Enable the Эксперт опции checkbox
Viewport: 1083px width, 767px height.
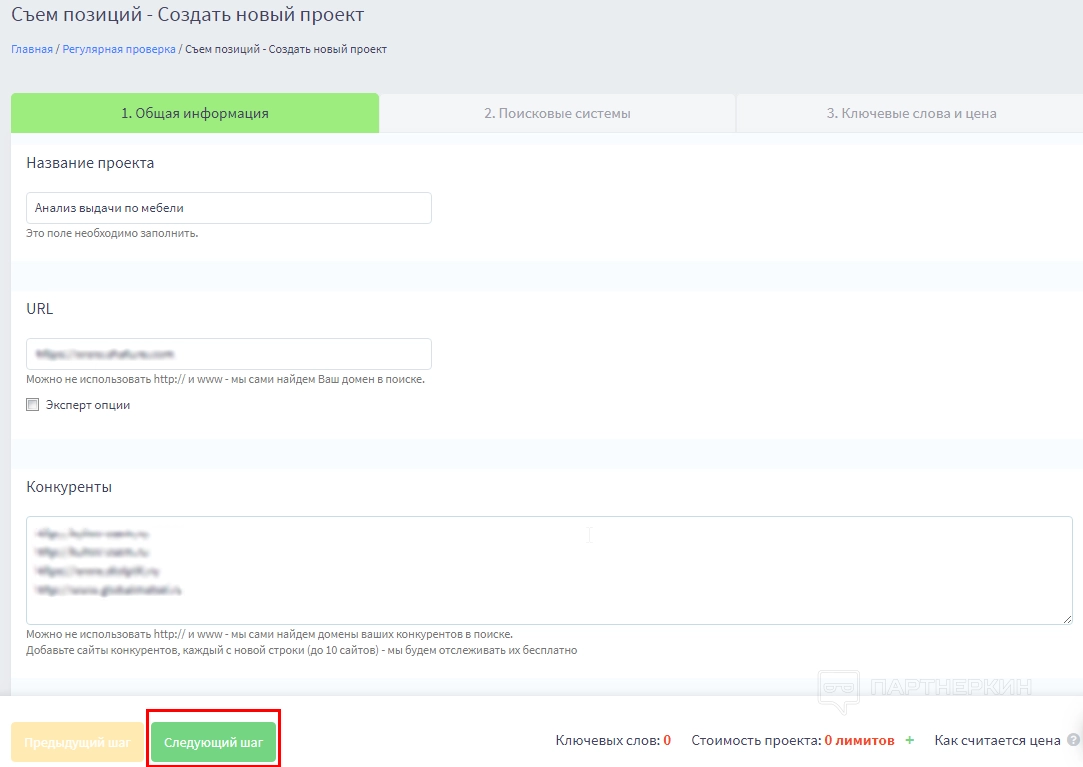pyautogui.click(x=32, y=404)
